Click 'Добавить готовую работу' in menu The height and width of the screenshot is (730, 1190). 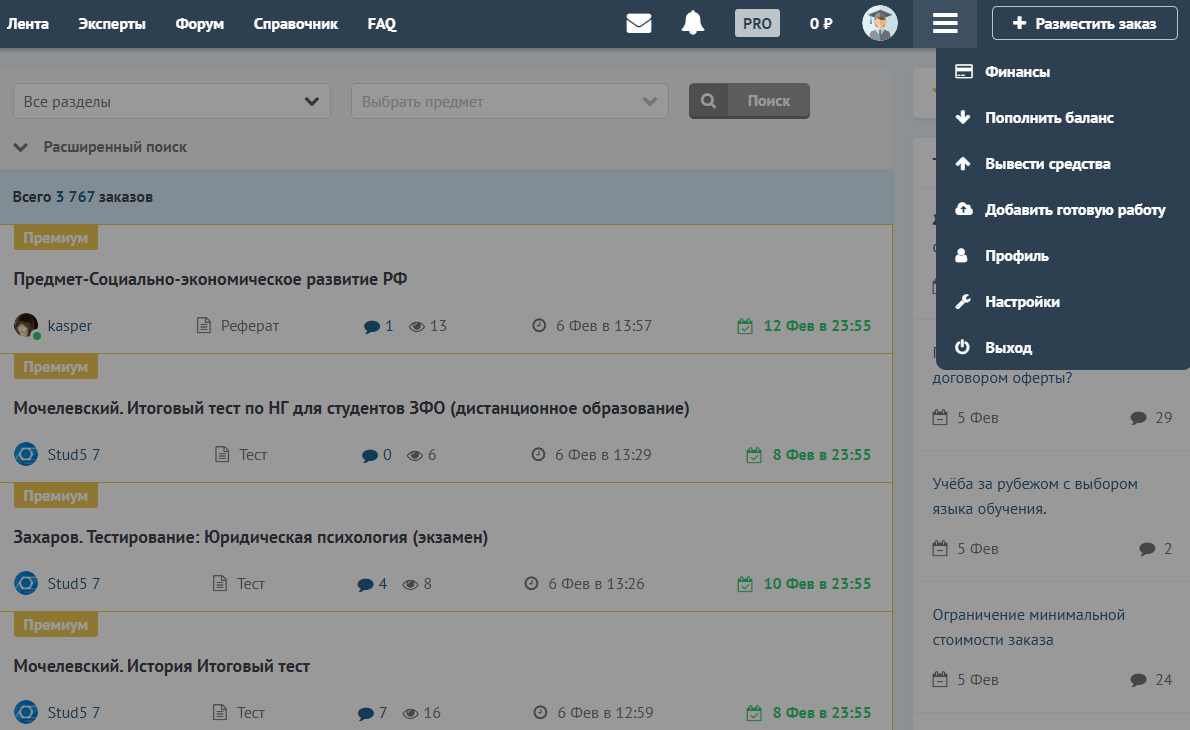point(1074,210)
